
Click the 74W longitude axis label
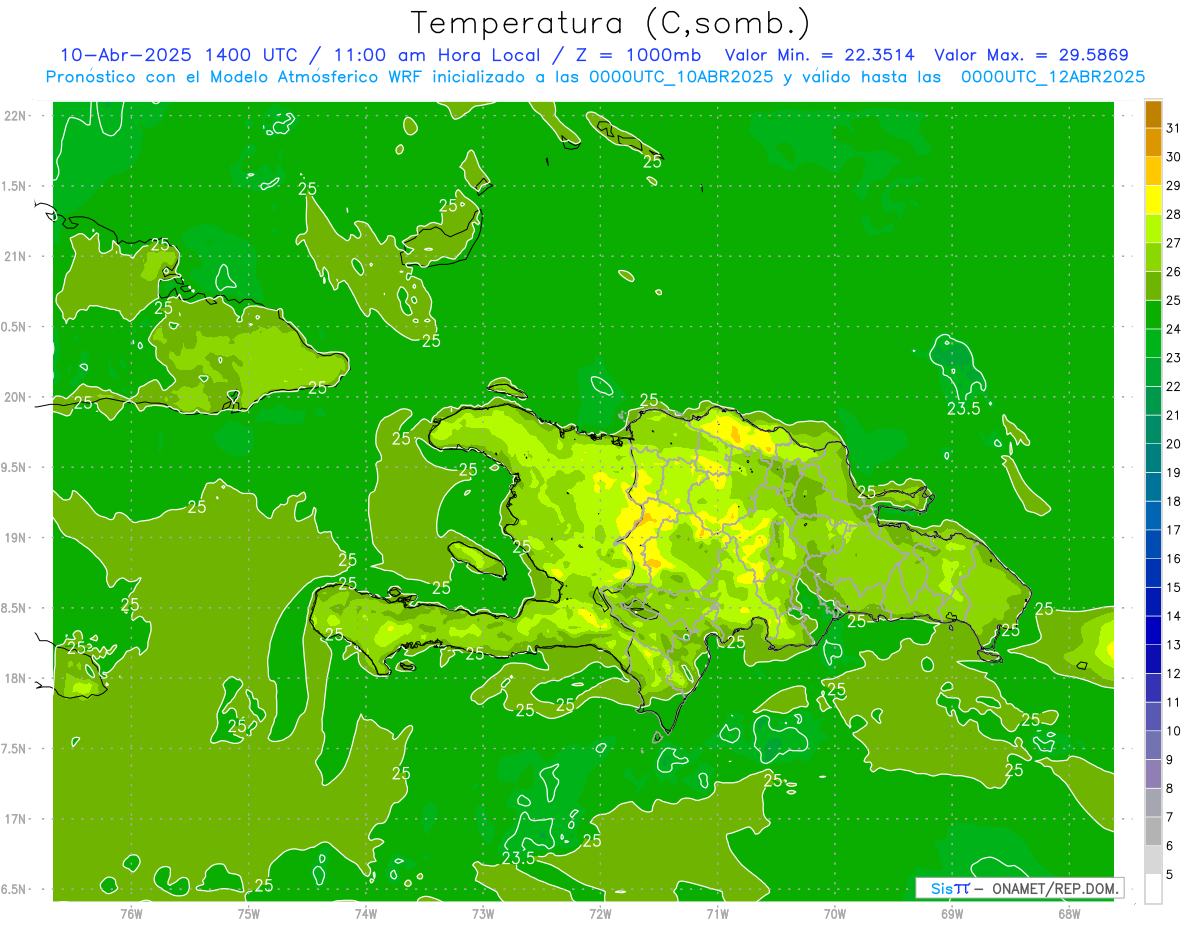(x=366, y=913)
